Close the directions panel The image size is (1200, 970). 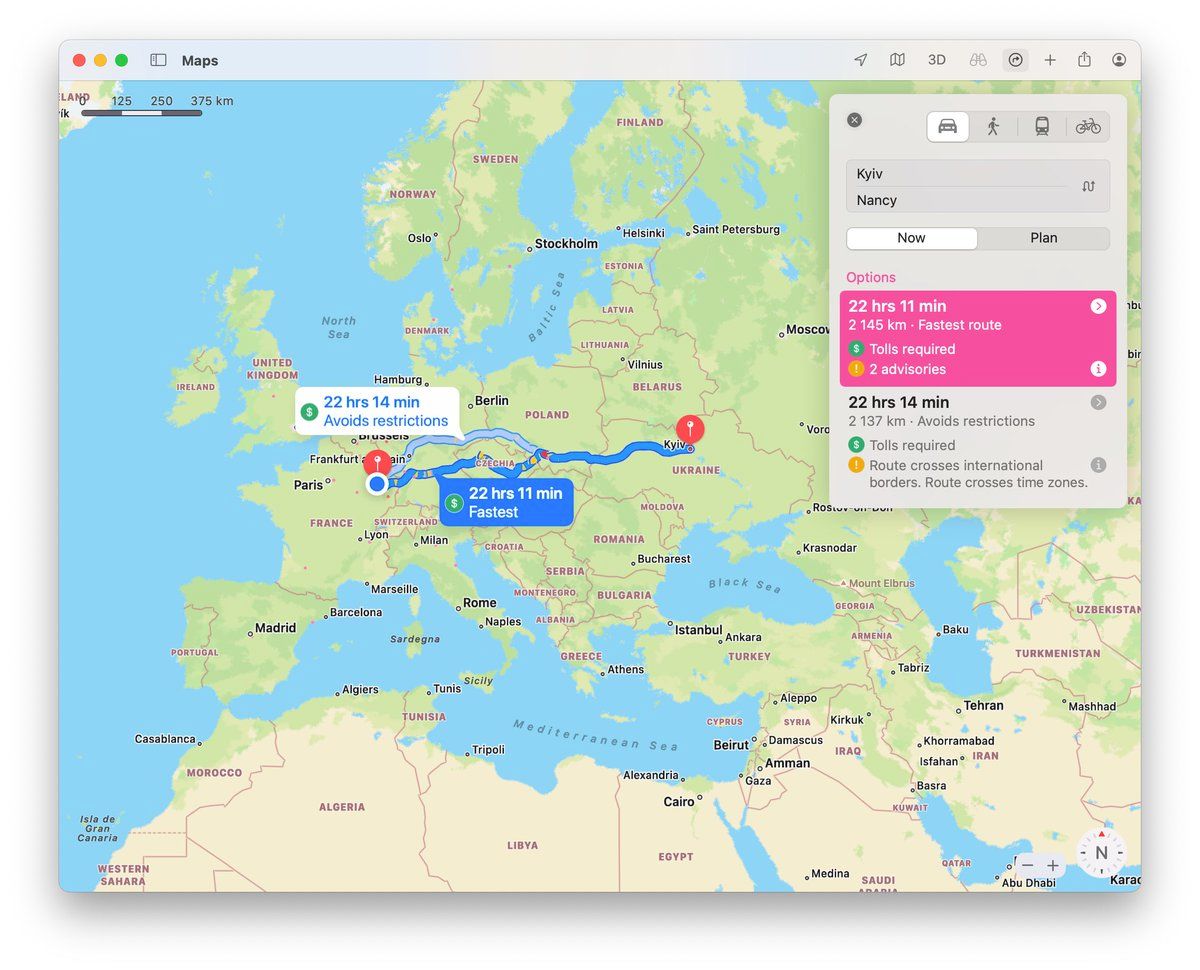click(x=854, y=120)
